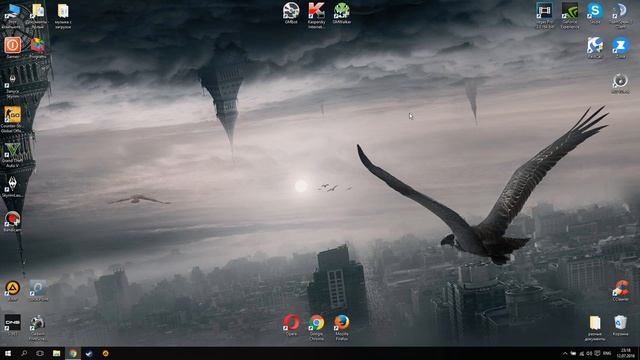Open the blue checkmark taskbar app
The width and height of the screenshot is (640, 360).
(x=89, y=353)
